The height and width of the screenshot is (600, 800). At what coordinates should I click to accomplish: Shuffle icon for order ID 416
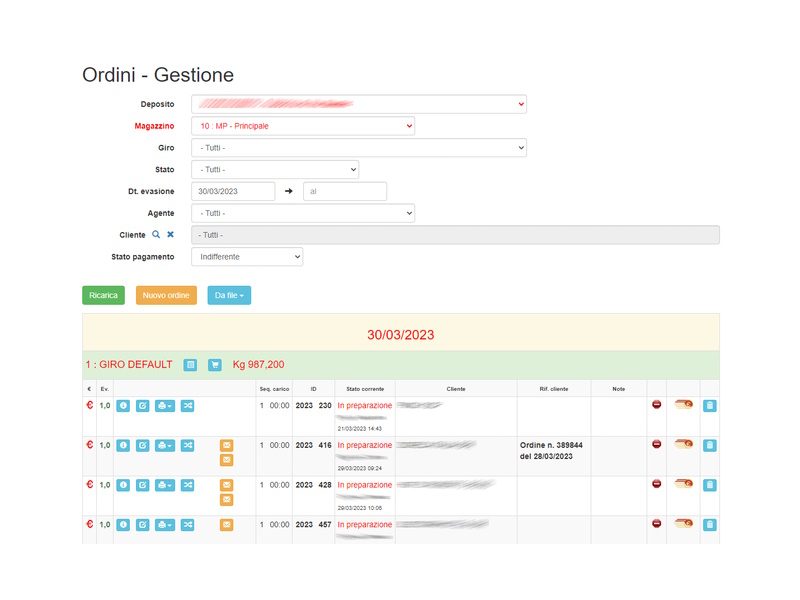(188, 445)
